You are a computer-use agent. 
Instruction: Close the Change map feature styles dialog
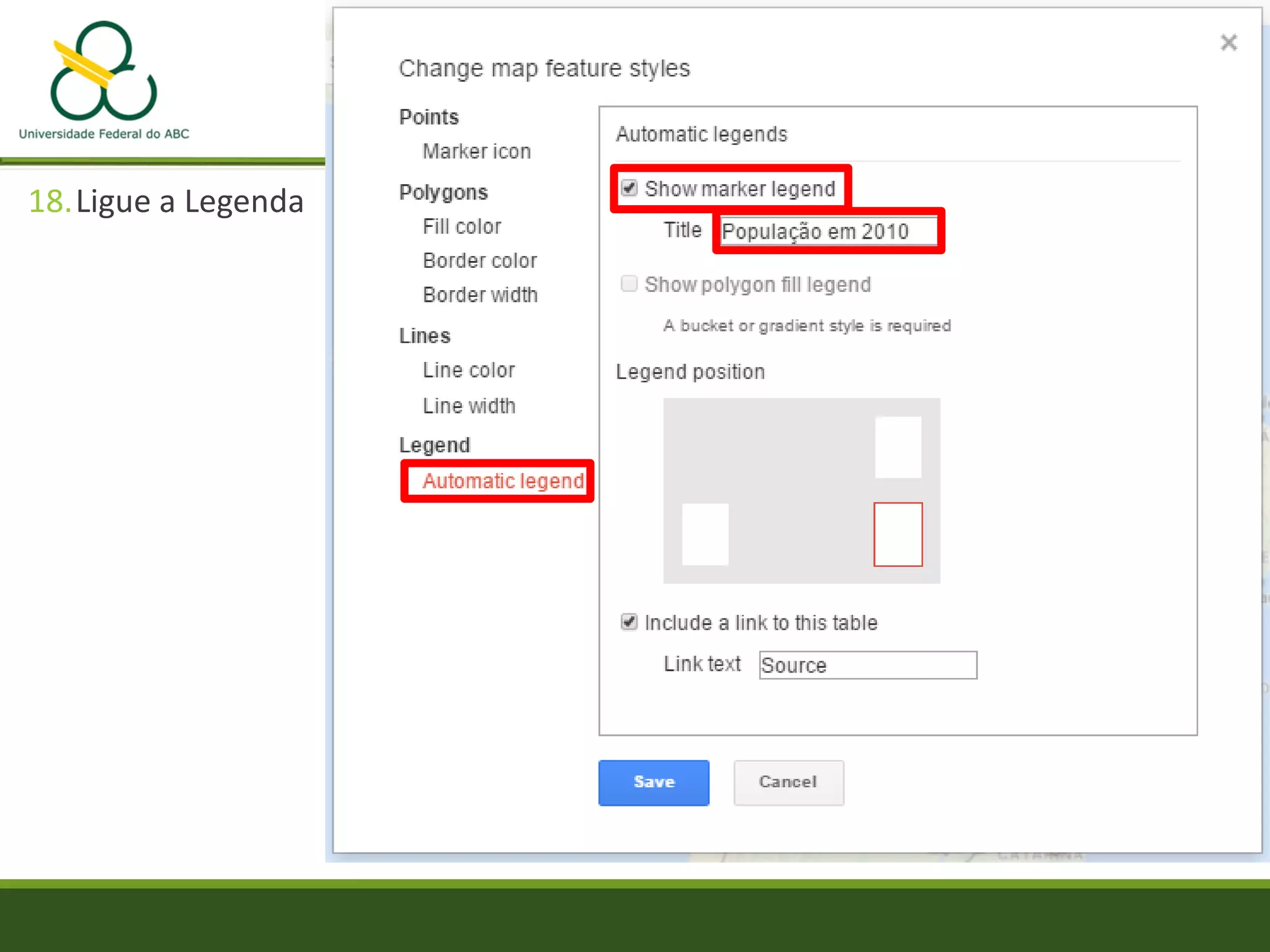coord(1228,43)
